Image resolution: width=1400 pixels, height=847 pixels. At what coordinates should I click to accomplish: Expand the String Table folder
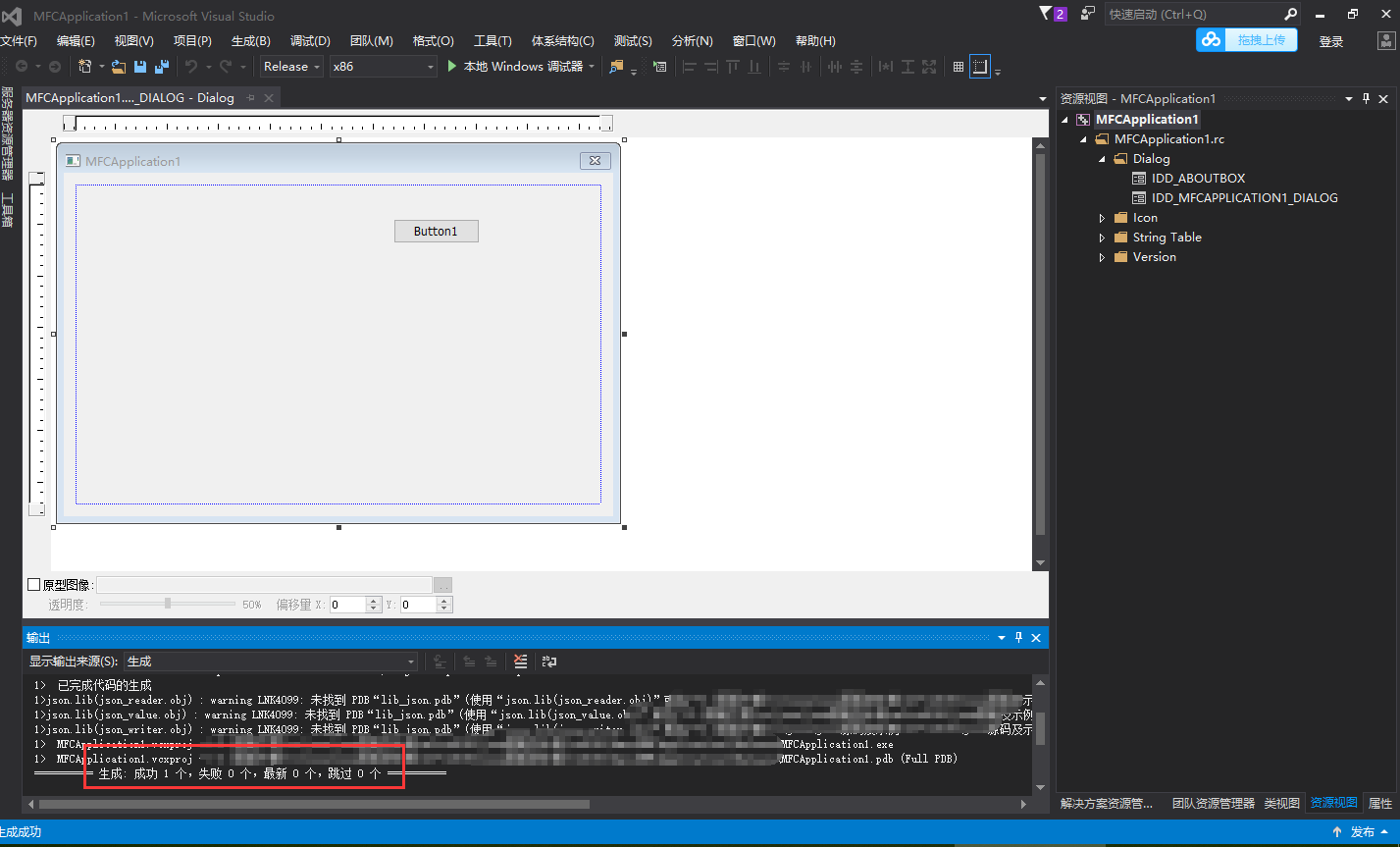click(1102, 238)
